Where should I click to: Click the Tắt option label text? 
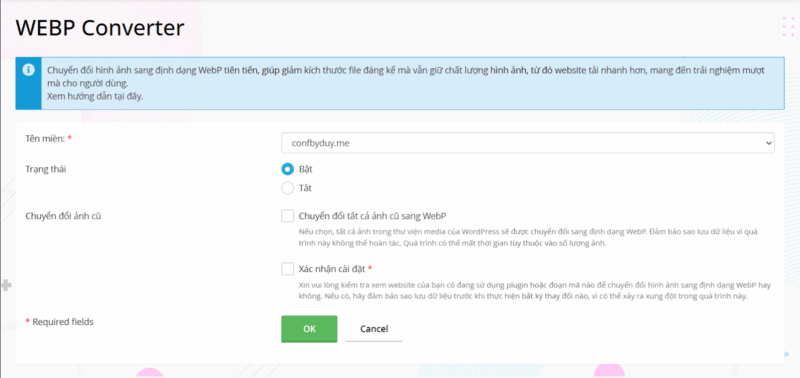[305, 188]
